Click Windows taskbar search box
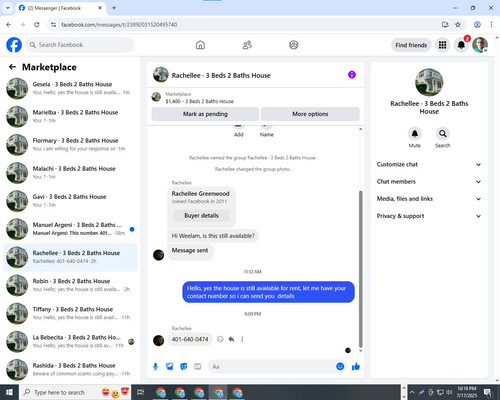 [75, 392]
